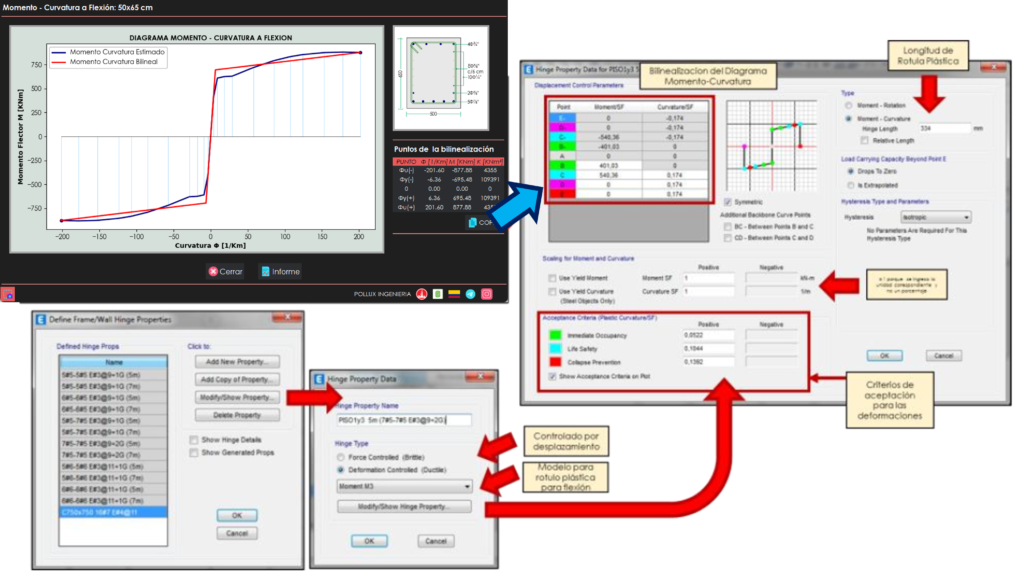The width and height of the screenshot is (1024, 574).
Task: Select Moment - Rotation radio option
Action: [x=850, y=104]
